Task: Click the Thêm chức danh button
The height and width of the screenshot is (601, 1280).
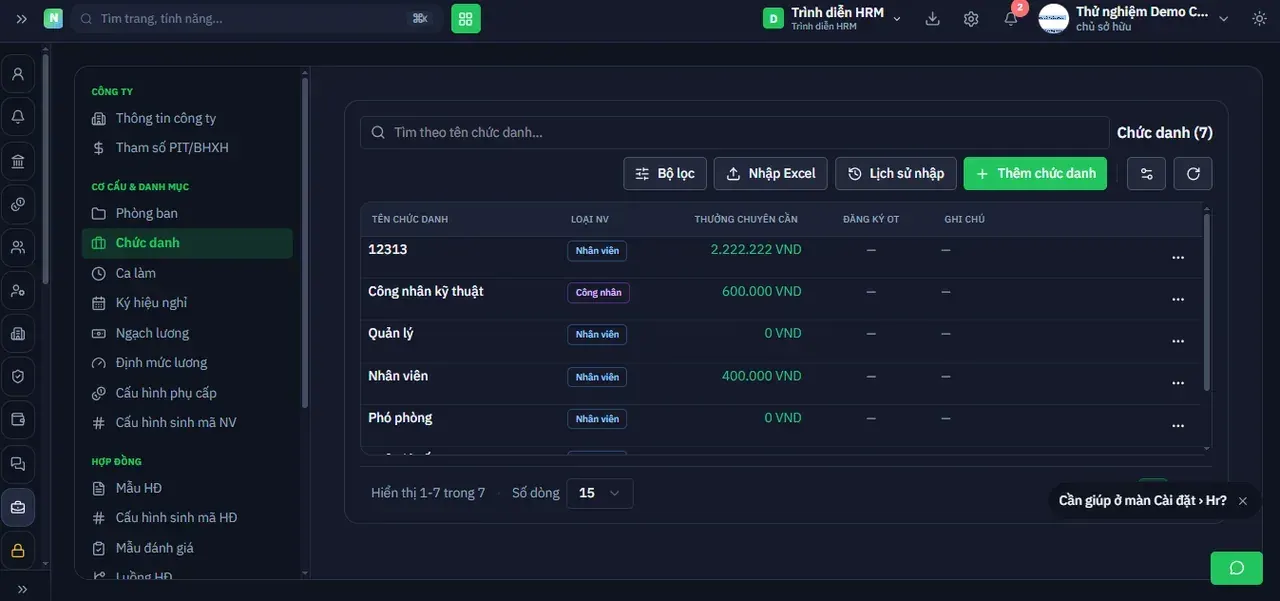Action: coord(1035,173)
